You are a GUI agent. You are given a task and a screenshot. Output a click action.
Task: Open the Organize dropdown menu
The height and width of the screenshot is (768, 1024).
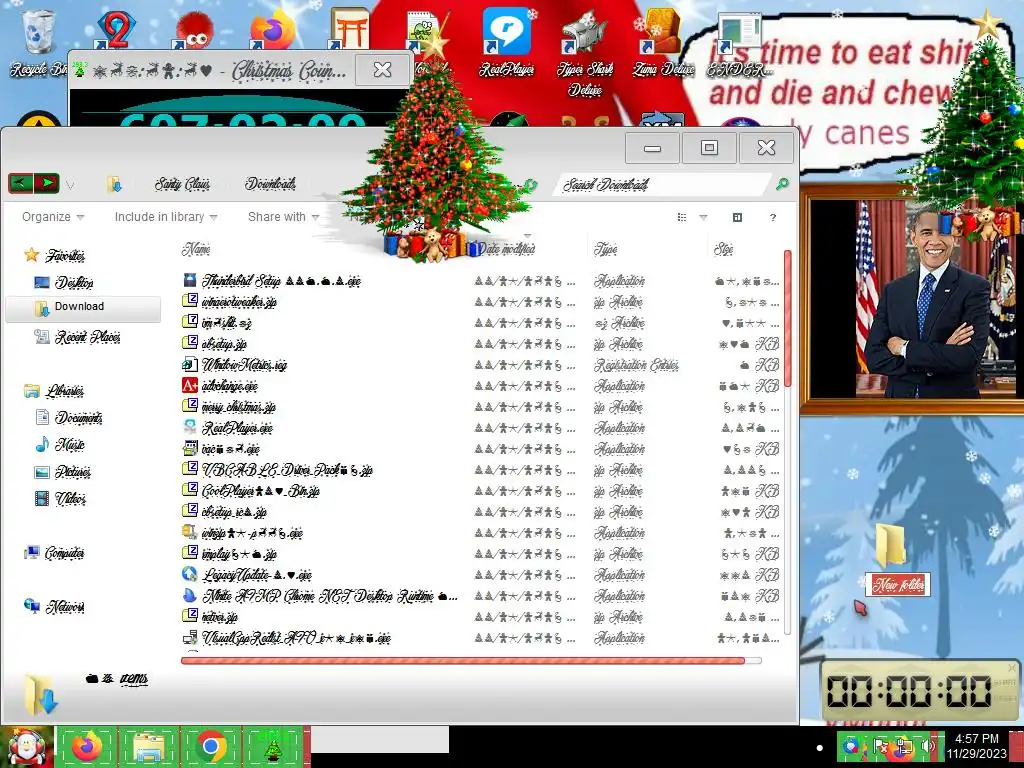pyautogui.click(x=52, y=217)
